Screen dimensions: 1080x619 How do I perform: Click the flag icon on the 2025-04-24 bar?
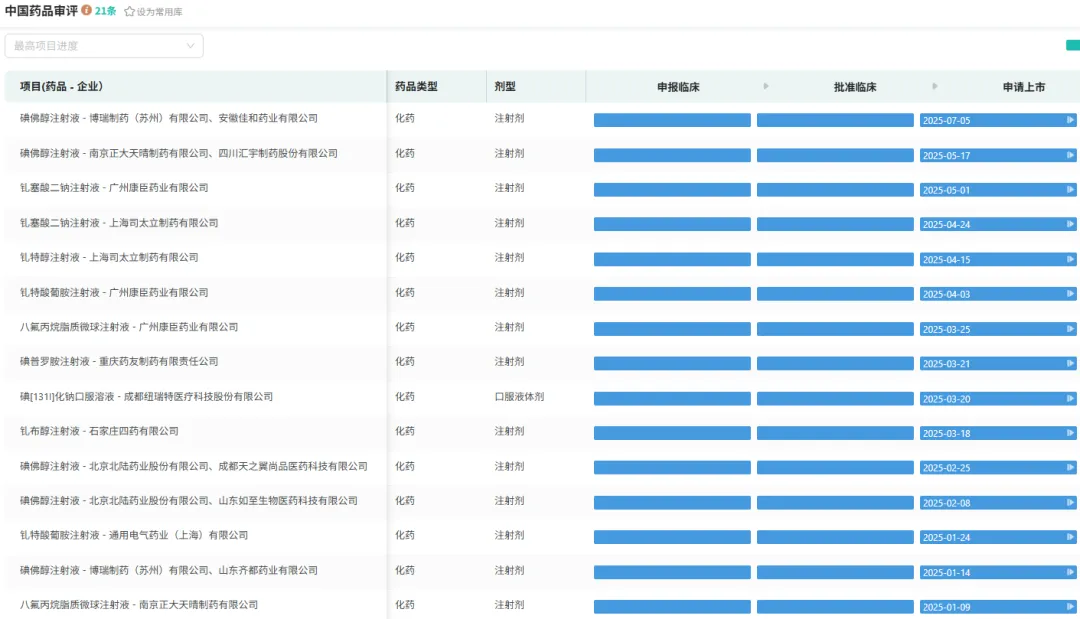point(1070,224)
